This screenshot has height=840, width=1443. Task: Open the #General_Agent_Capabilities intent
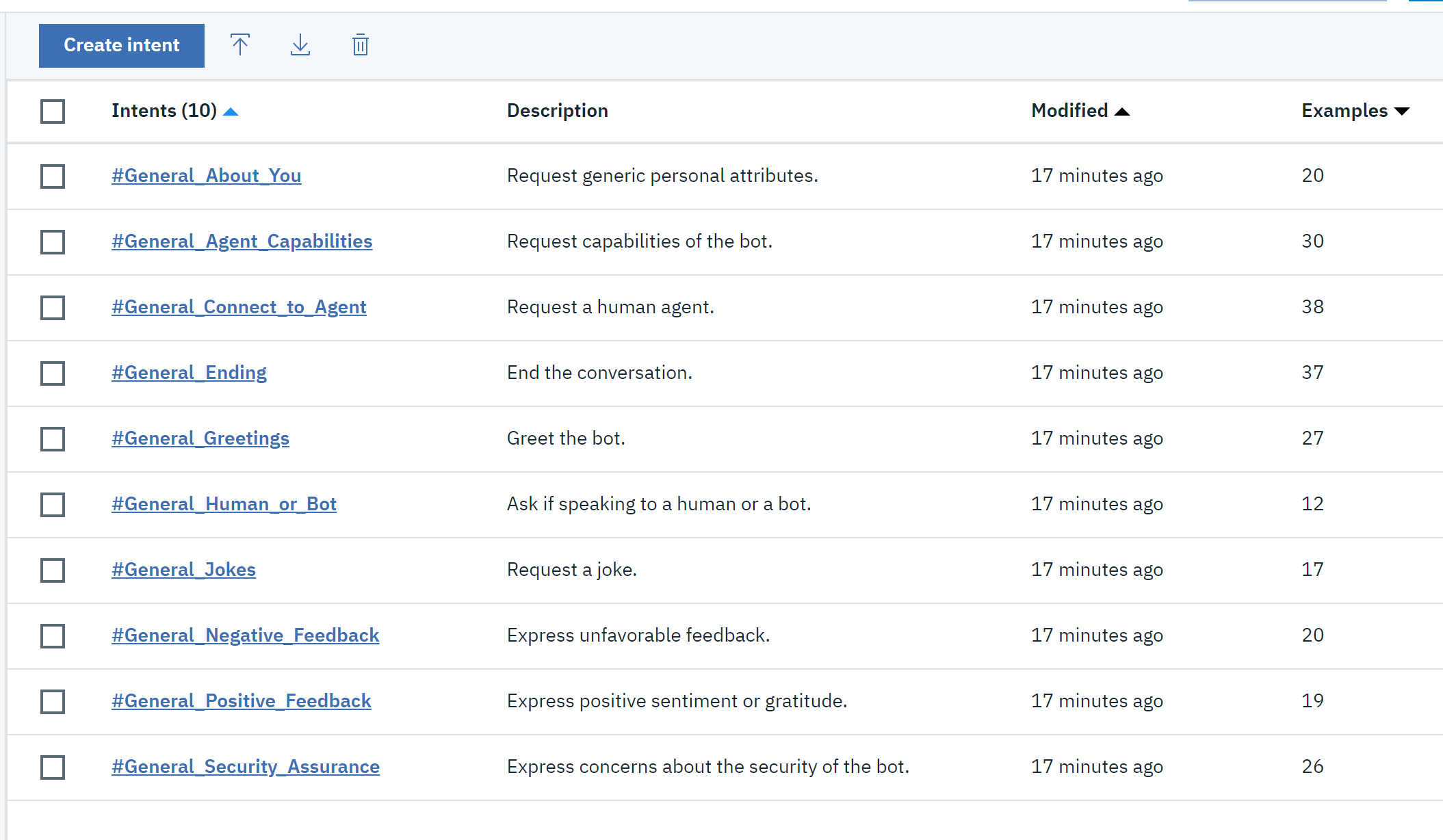[x=242, y=241]
